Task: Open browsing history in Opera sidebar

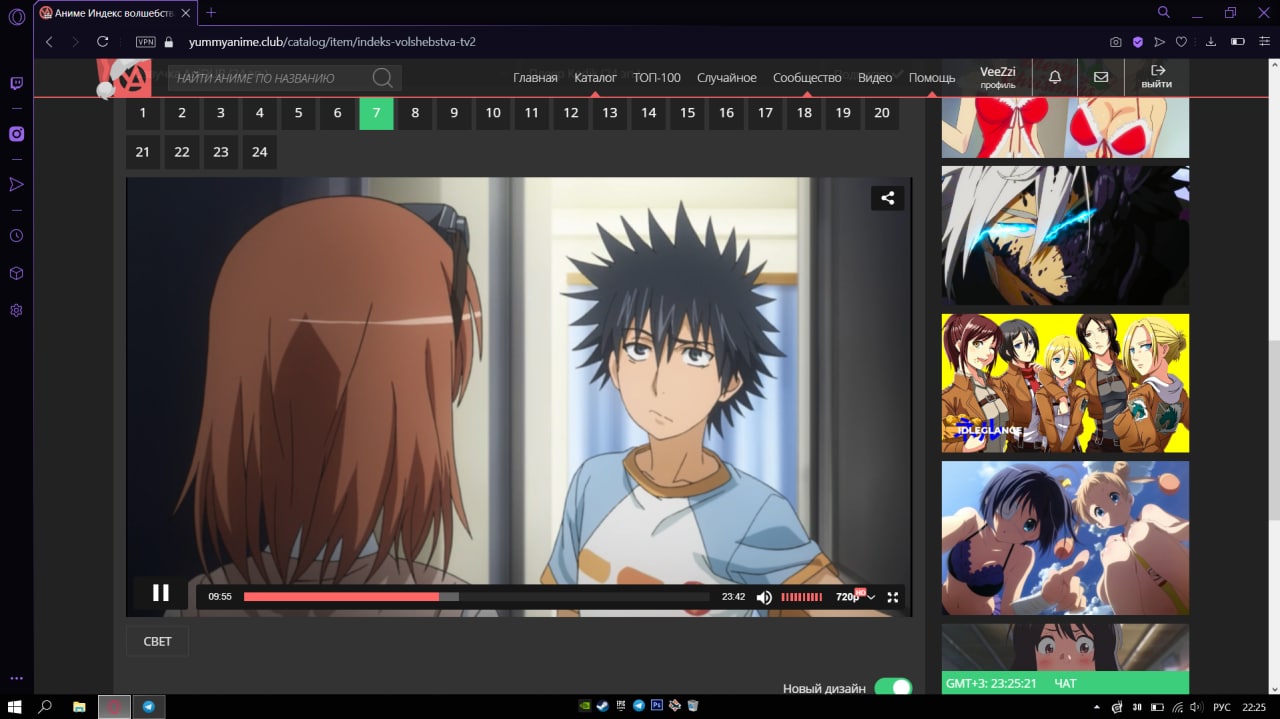Action: tap(16, 235)
